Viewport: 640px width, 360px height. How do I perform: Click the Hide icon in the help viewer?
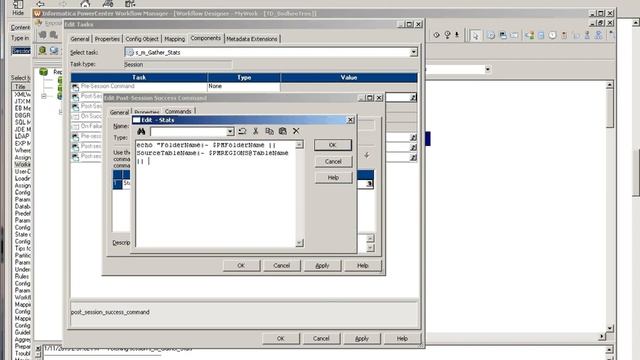tap(18, 7)
